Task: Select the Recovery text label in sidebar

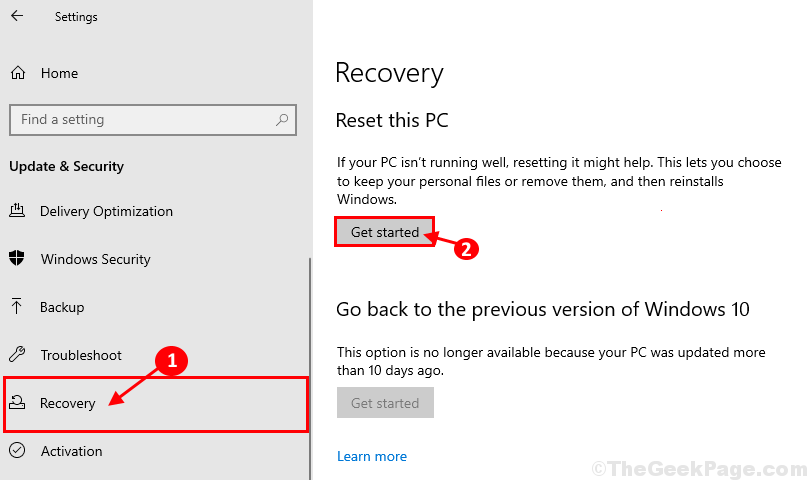Action: click(68, 403)
